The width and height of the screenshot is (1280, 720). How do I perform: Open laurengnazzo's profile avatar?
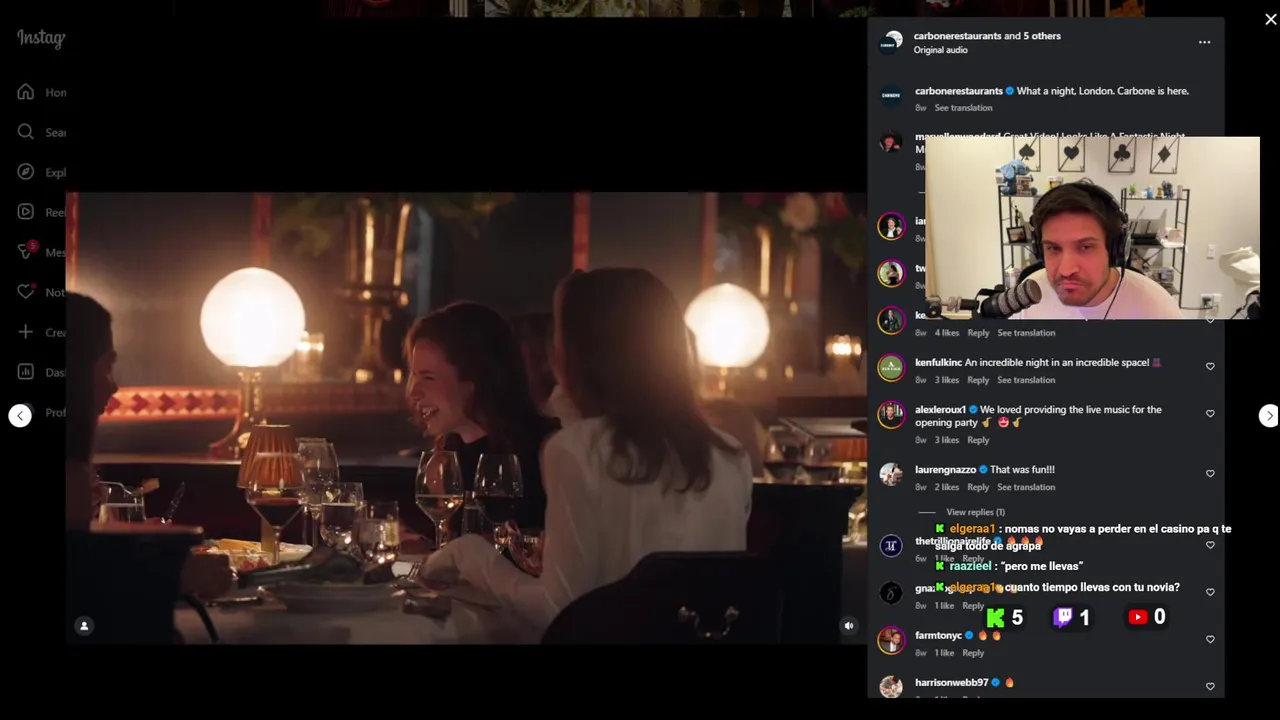(x=891, y=474)
